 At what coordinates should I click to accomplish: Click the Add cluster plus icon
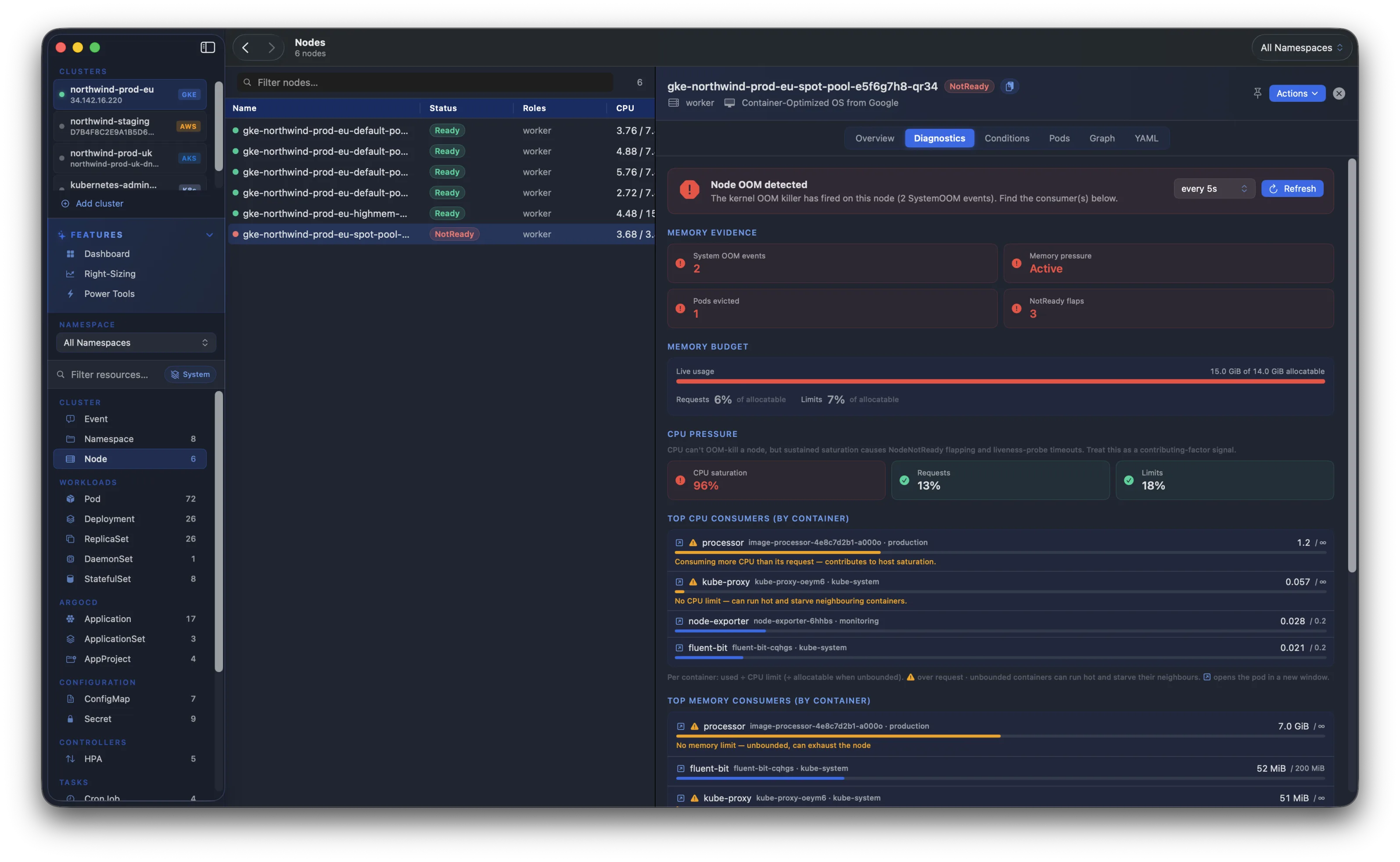pyautogui.click(x=65, y=204)
